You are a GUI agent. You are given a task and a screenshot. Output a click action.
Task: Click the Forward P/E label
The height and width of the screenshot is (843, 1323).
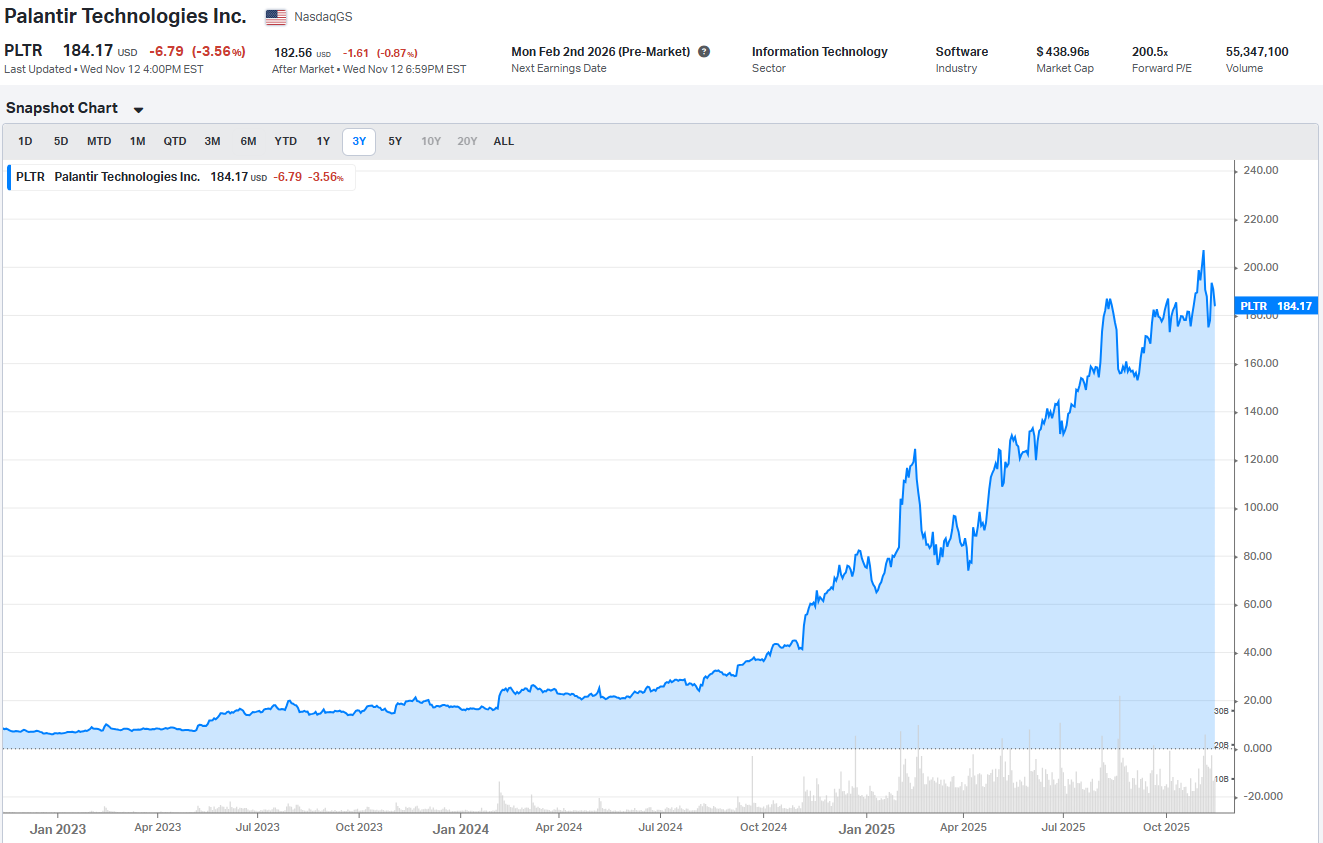click(1160, 68)
